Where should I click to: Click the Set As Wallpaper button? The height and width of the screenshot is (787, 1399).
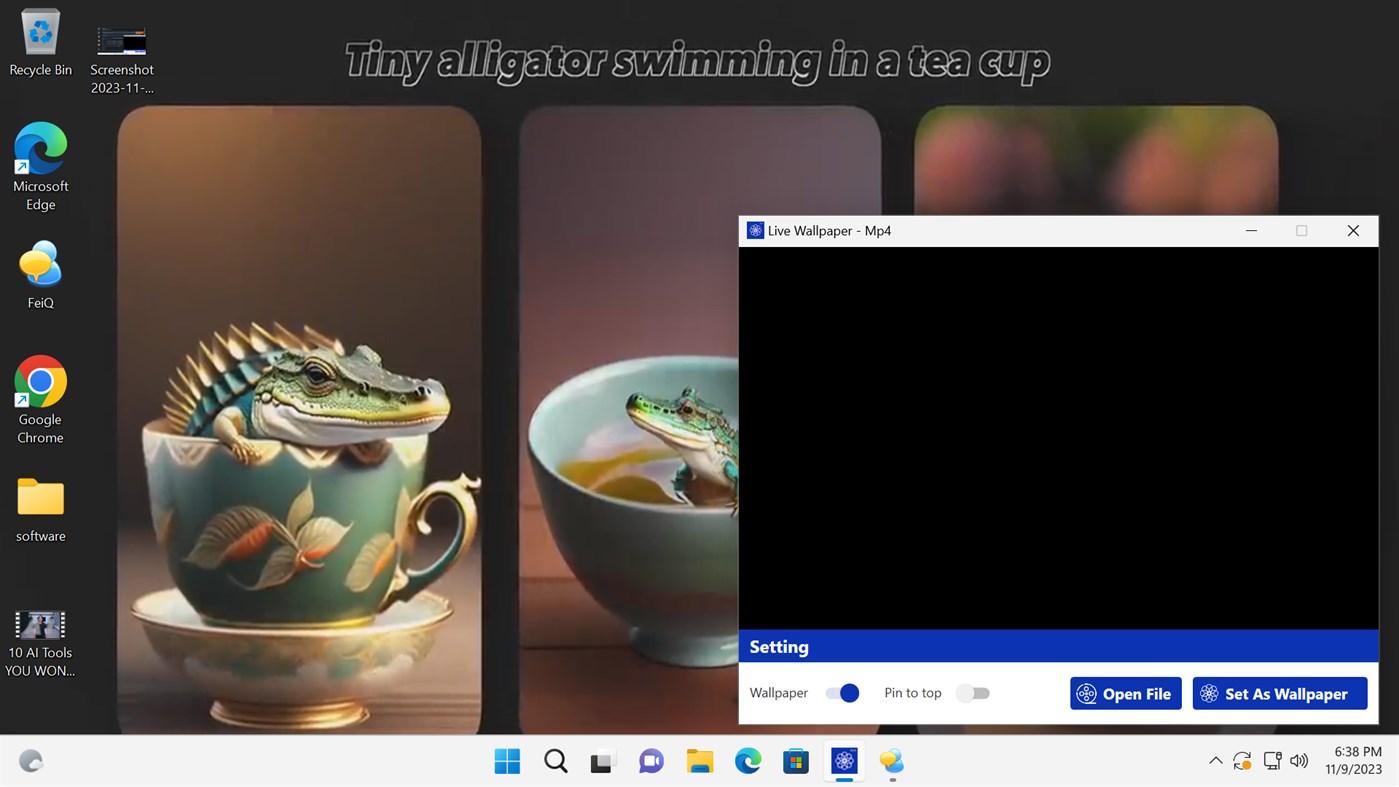1279,693
